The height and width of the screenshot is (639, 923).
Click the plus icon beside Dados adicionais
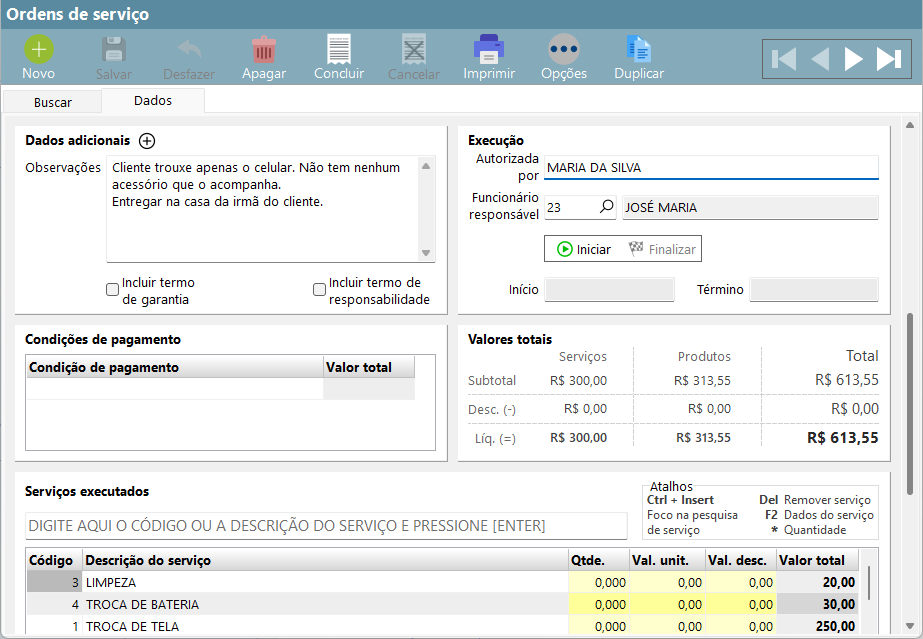coord(147,141)
